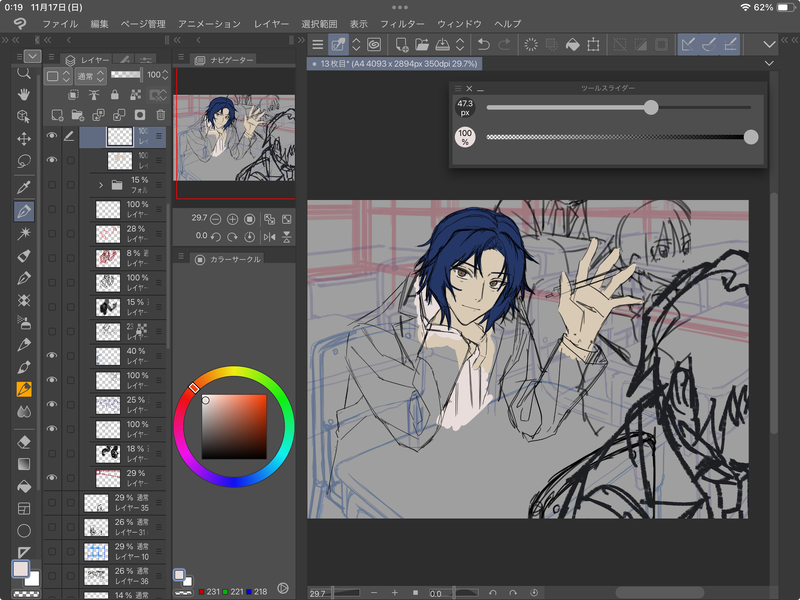800x600 pixels.
Task: Select the Fill bucket tool in left toolbar
Action: tap(23, 486)
